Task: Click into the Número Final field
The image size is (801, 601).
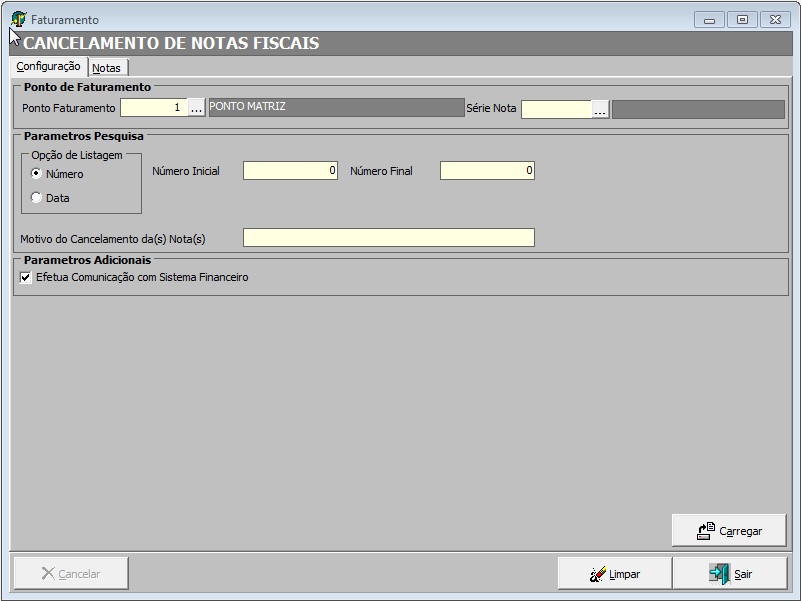Action: coord(487,171)
